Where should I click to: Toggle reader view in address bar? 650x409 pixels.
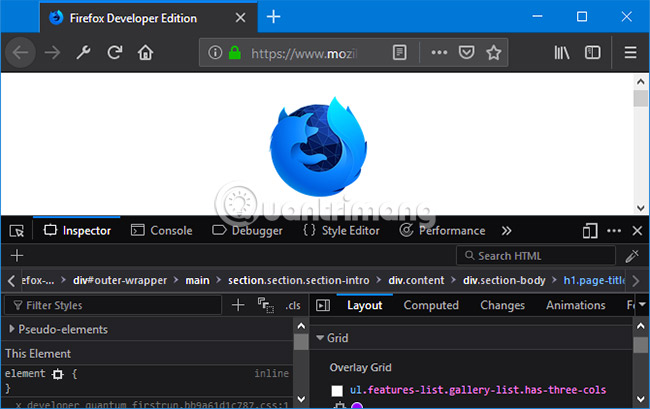[400, 53]
